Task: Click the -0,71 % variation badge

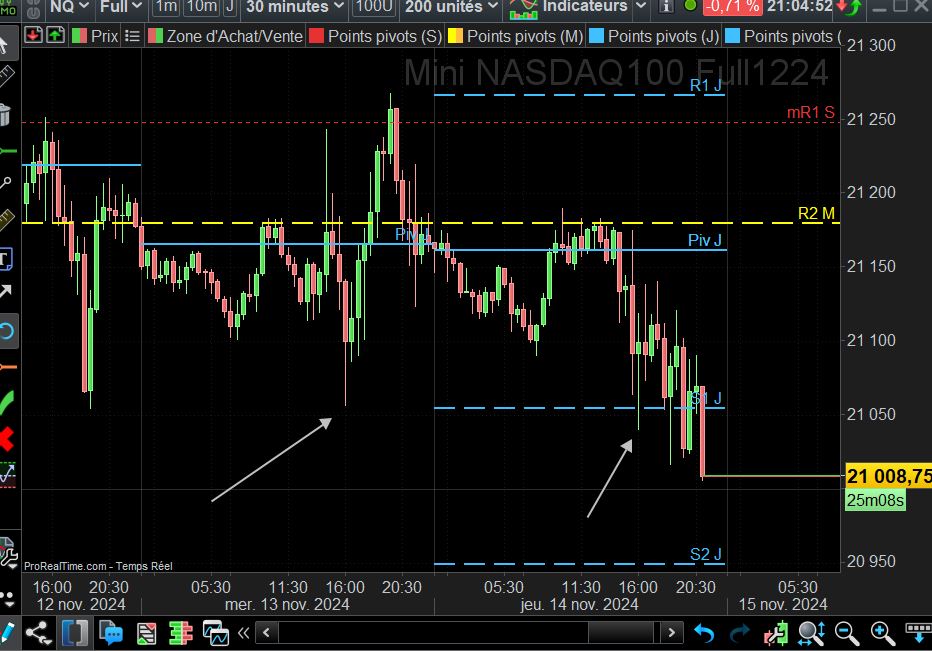Action: tap(732, 7)
